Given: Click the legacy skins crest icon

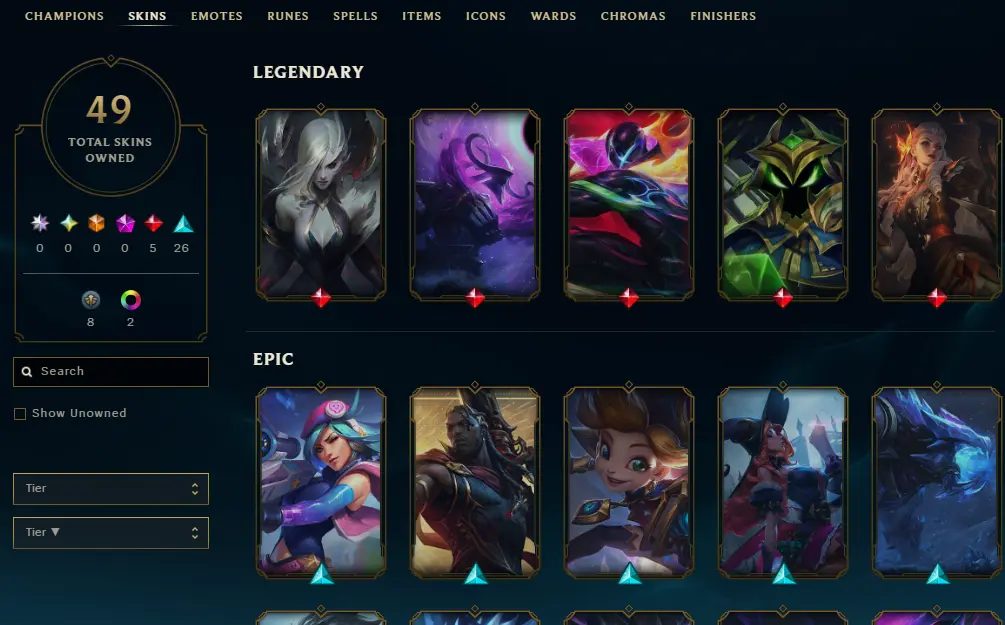Looking at the screenshot, I should tap(91, 300).
